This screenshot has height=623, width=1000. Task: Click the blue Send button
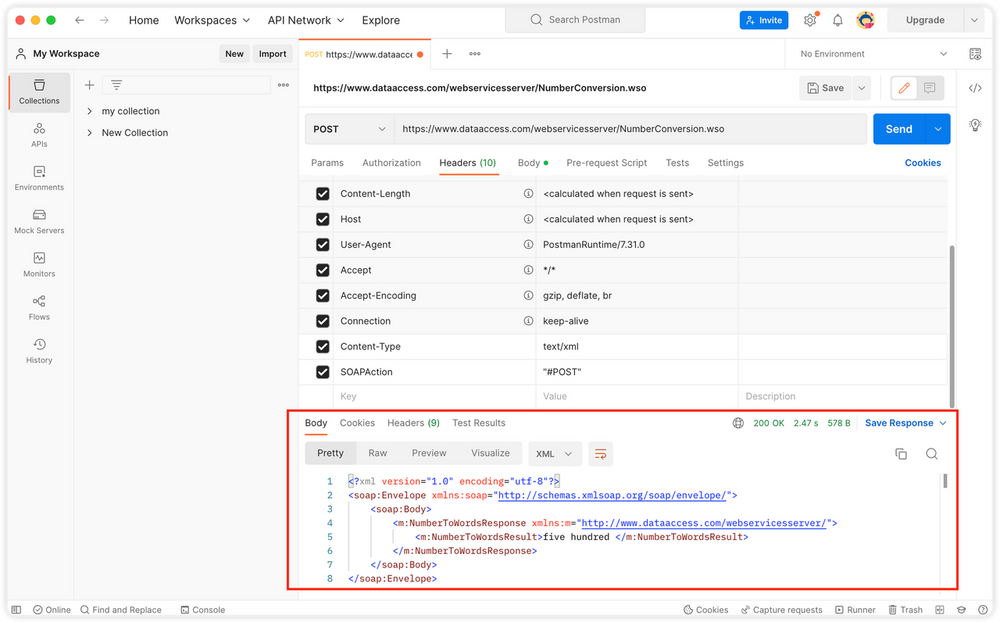pyautogui.click(x=898, y=129)
